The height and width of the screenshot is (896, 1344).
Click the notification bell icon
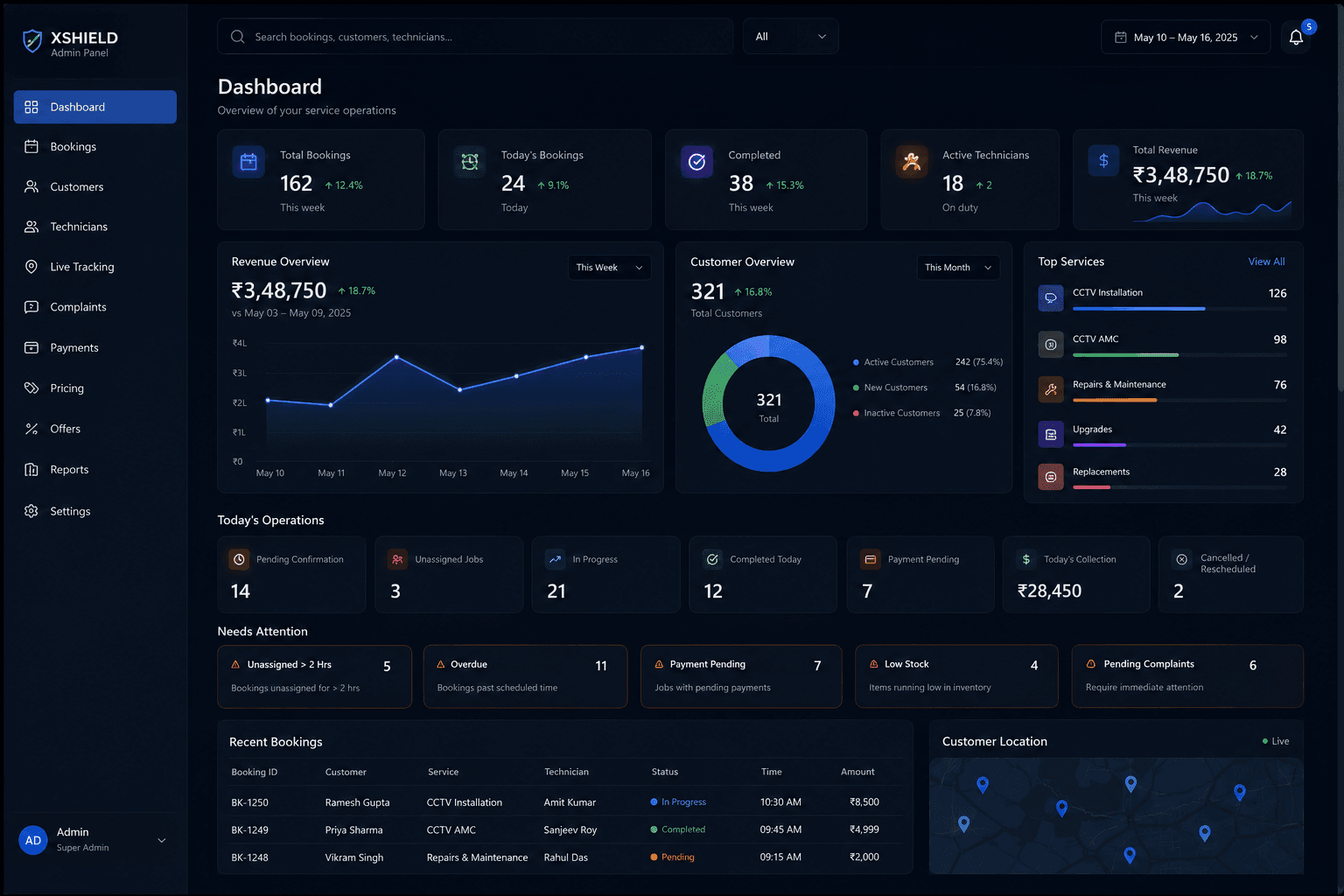pyautogui.click(x=1296, y=38)
